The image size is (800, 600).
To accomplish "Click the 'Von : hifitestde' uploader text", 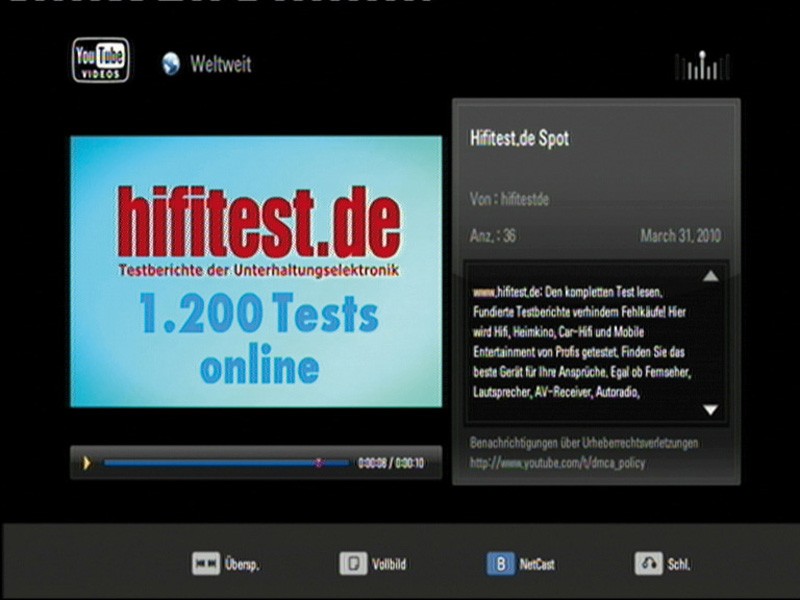I will click(509, 199).
